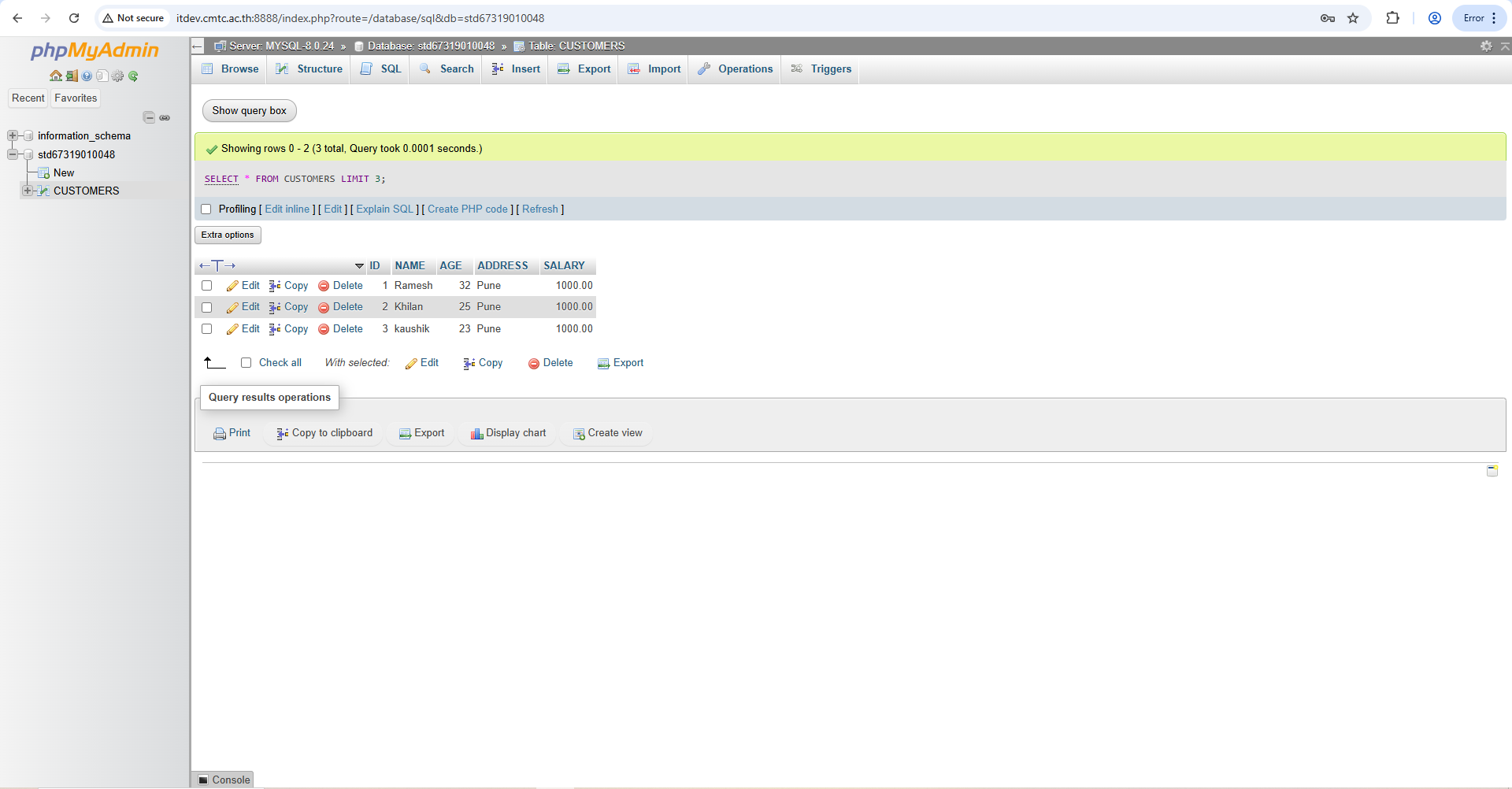
Task: Click the phpMyAdmin Home icon
Action: (55, 76)
